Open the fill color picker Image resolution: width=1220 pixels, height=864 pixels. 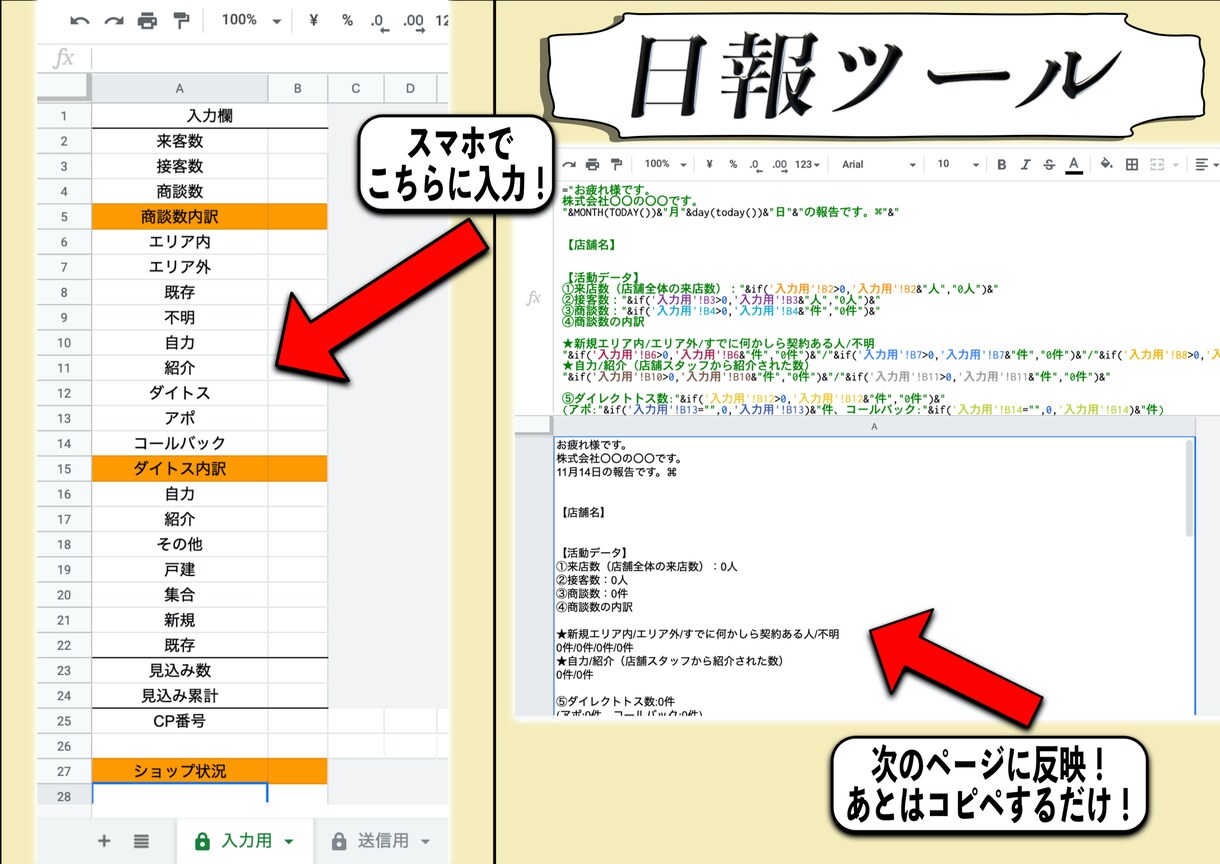pos(1106,164)
